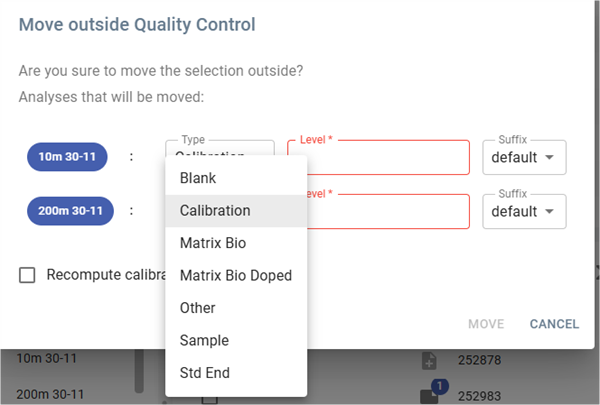
Task: Click the Level field of the second row
Action: (x=388, y=212)
